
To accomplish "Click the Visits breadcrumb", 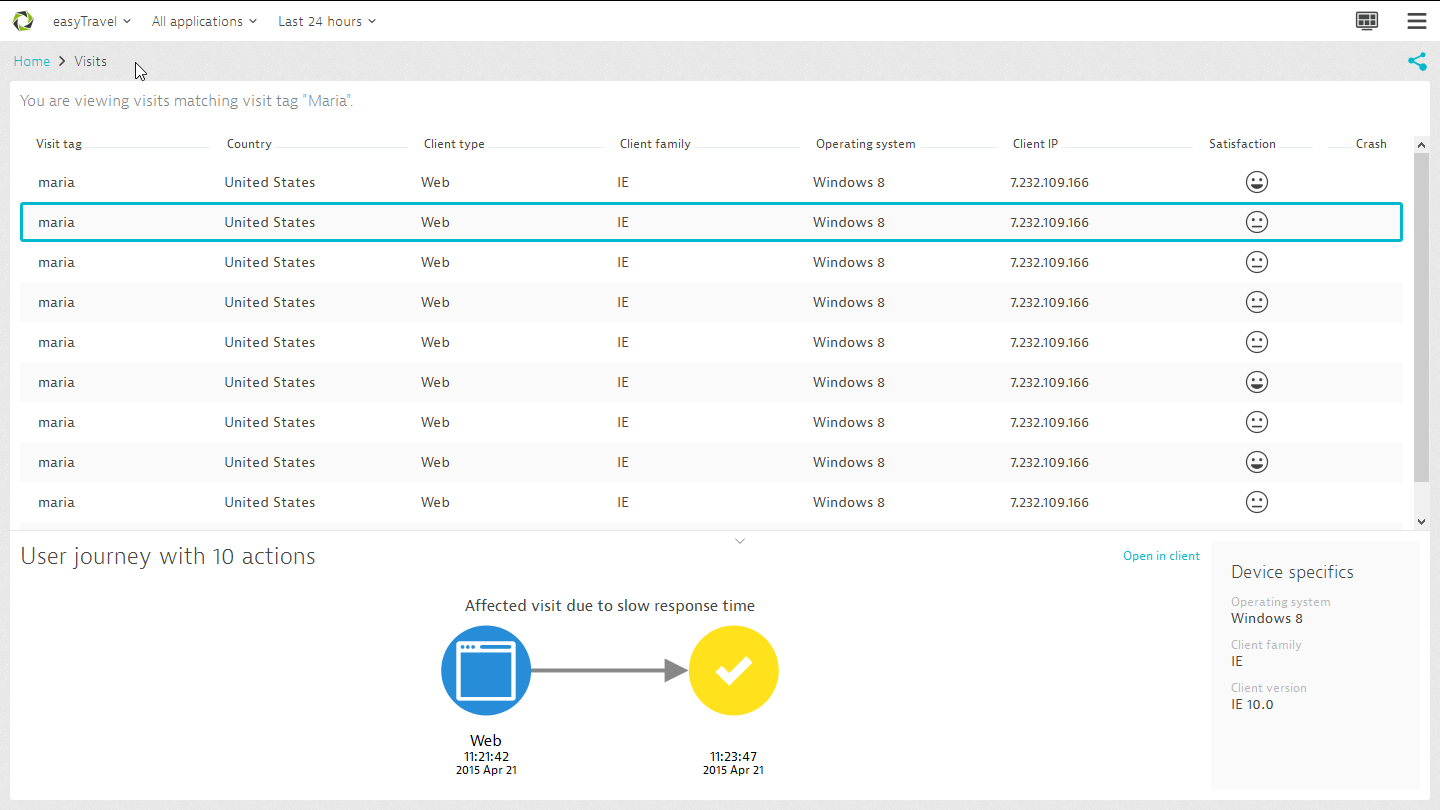I will coord(90,61).
